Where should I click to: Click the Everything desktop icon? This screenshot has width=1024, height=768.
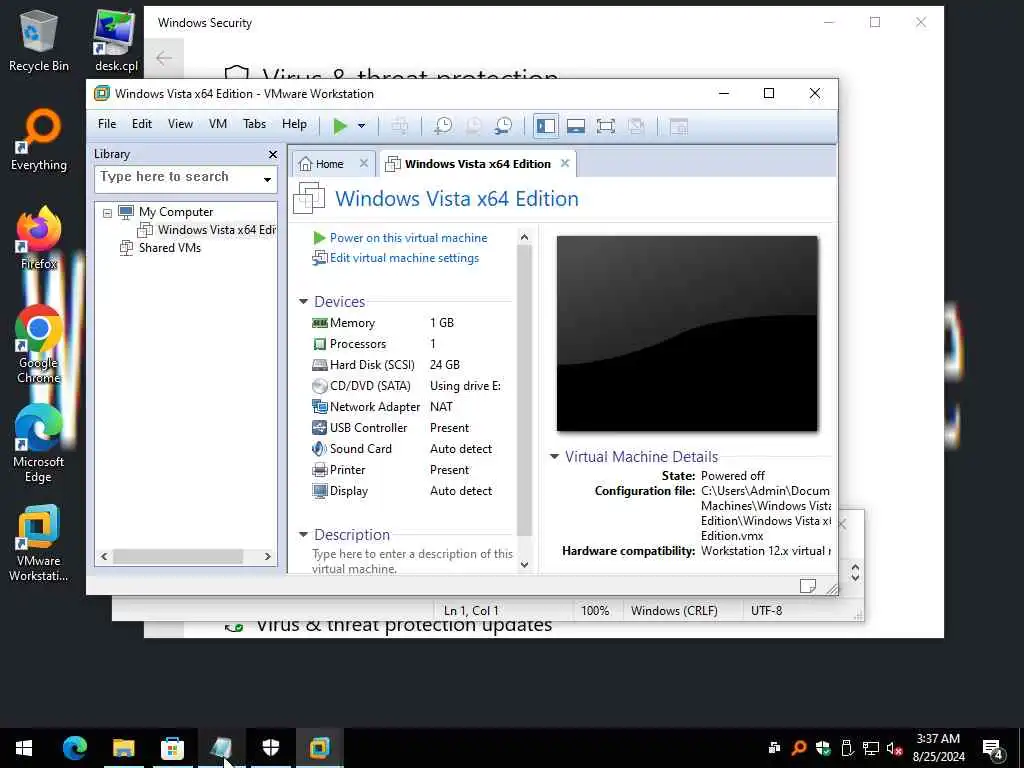click(39, 140)
